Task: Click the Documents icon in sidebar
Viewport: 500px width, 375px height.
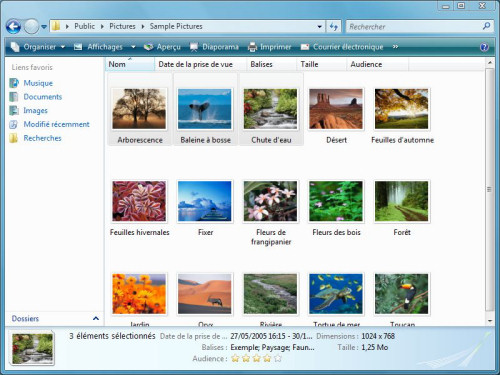Action: tap(14, 97)
